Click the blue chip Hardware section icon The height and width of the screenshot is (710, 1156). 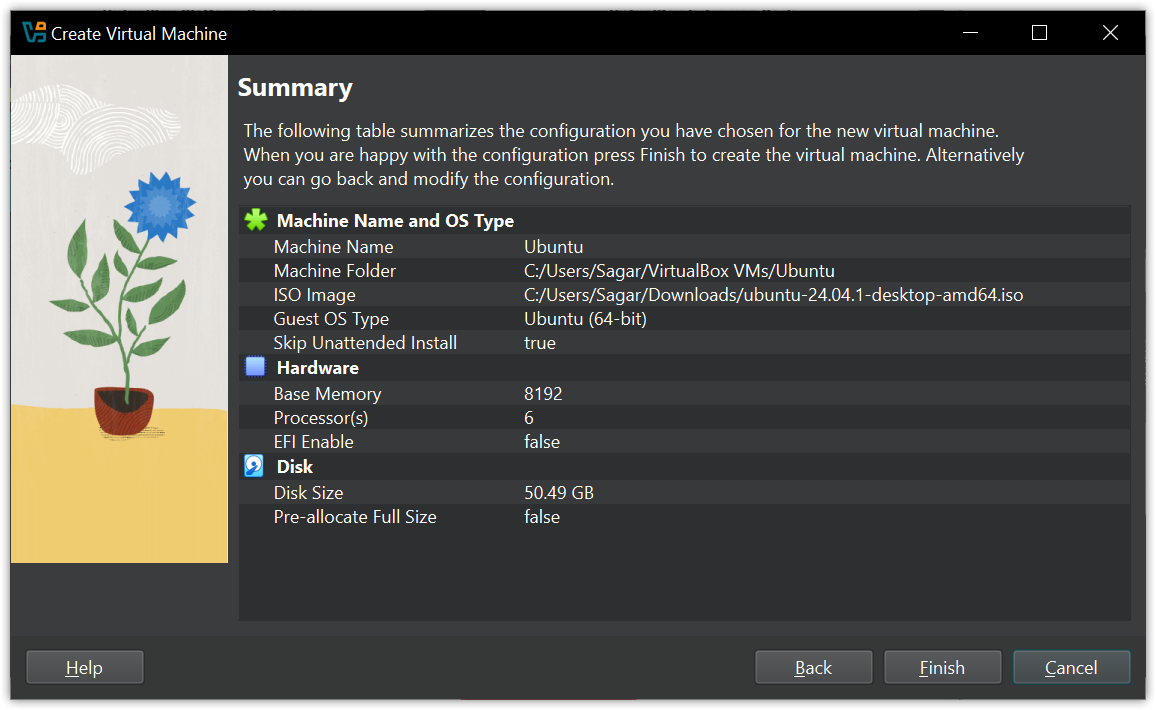(255, 366)
